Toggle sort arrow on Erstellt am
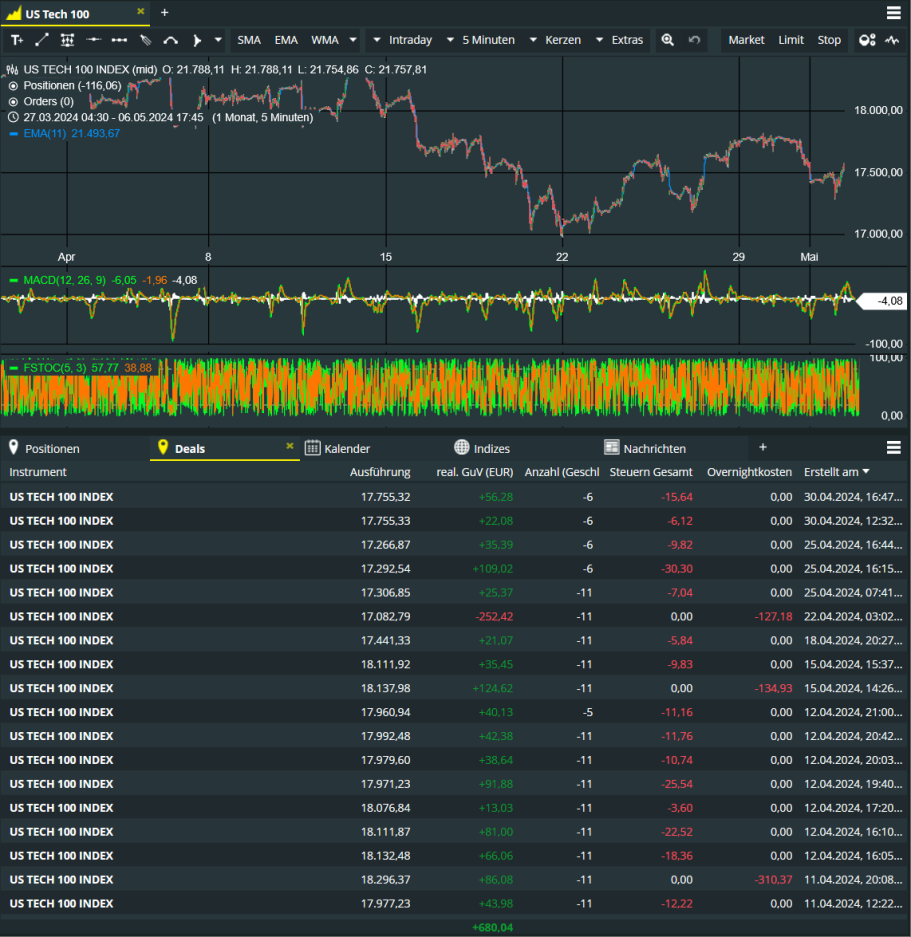The width and height of the screenshot is (911, 937). tap(865, 471)
